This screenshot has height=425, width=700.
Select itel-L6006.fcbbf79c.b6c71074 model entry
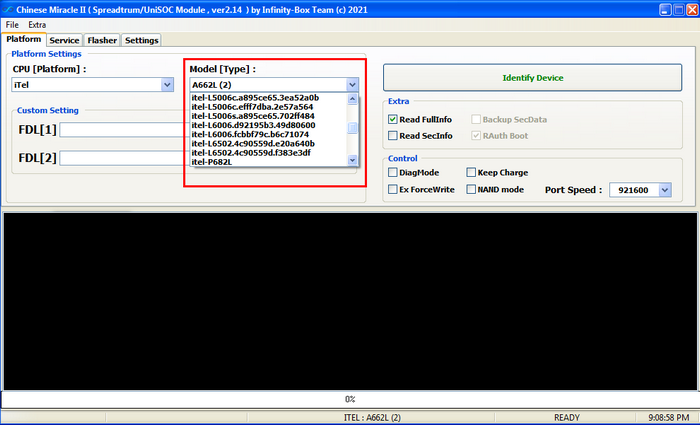point(268,134)
